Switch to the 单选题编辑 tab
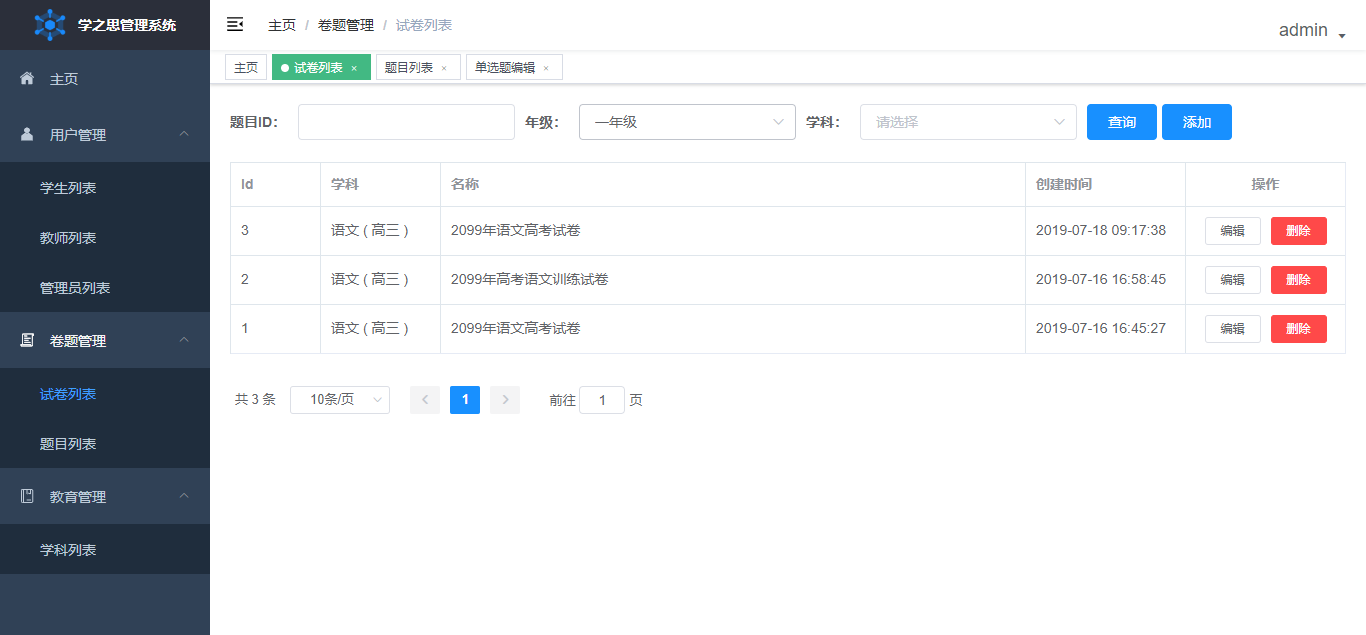Viewport: 1366px width, 635px height. pyautogui.click(x=505, y=67)
